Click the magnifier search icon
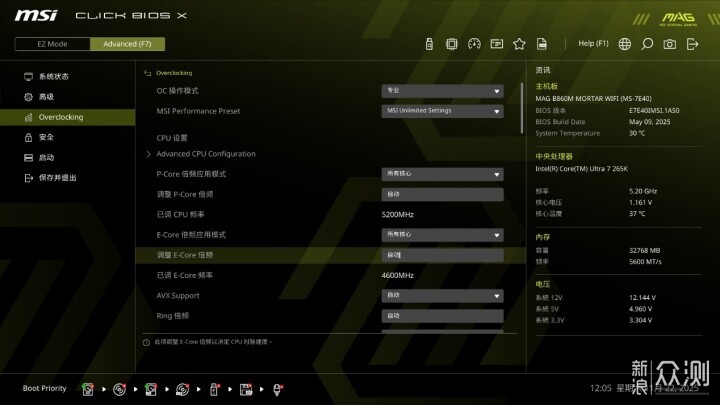Screen dimensions: 720x405 [647, 44]
